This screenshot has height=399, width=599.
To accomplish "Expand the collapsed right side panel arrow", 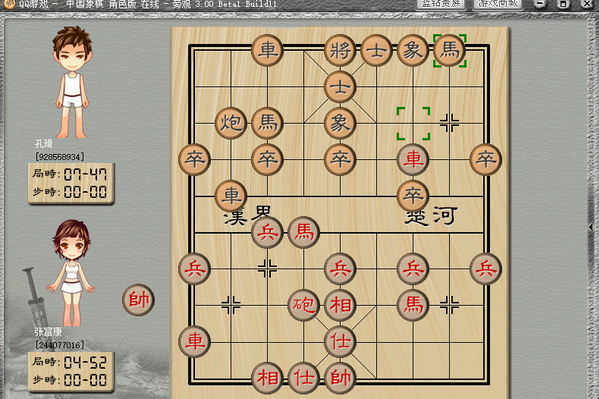I will click(x=591, y=227).
